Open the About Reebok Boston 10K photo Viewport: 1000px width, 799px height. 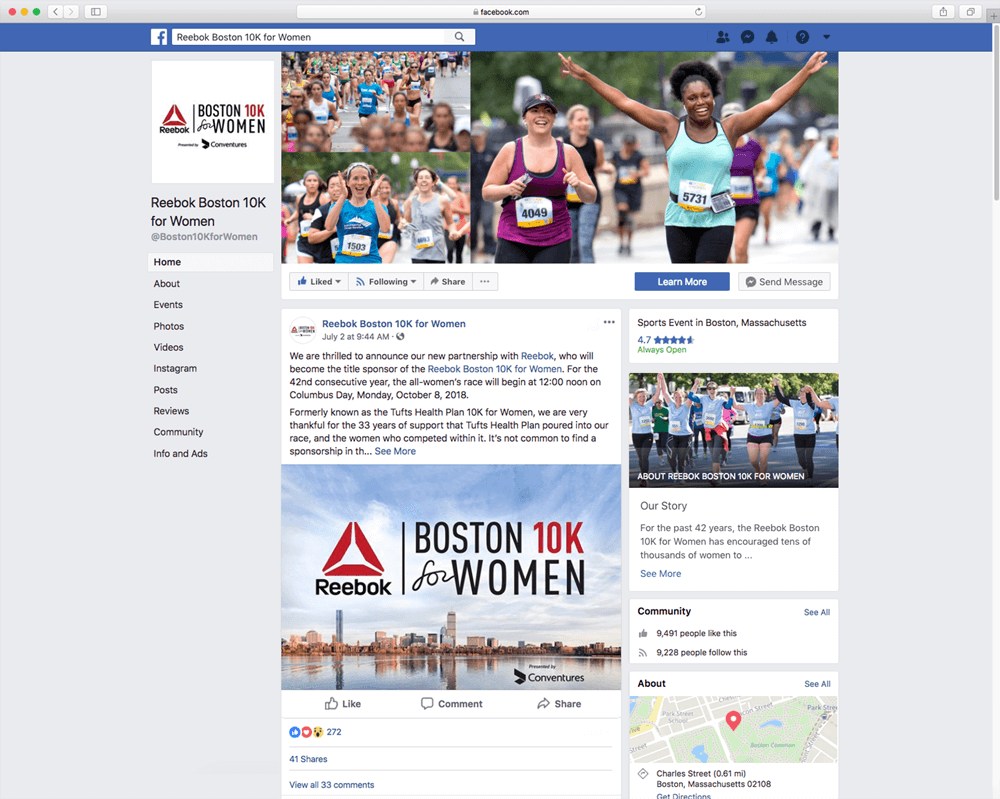[x=733, y=430]
